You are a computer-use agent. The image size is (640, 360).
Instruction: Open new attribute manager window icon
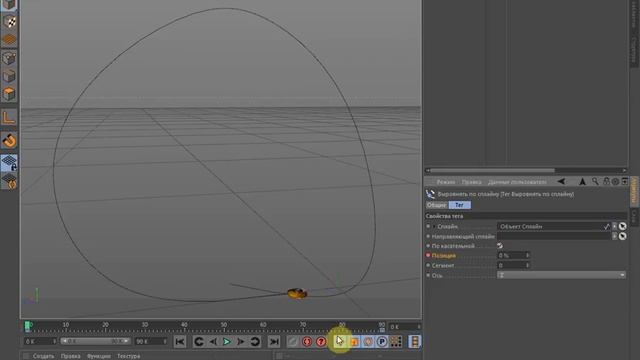coord(624,181)
